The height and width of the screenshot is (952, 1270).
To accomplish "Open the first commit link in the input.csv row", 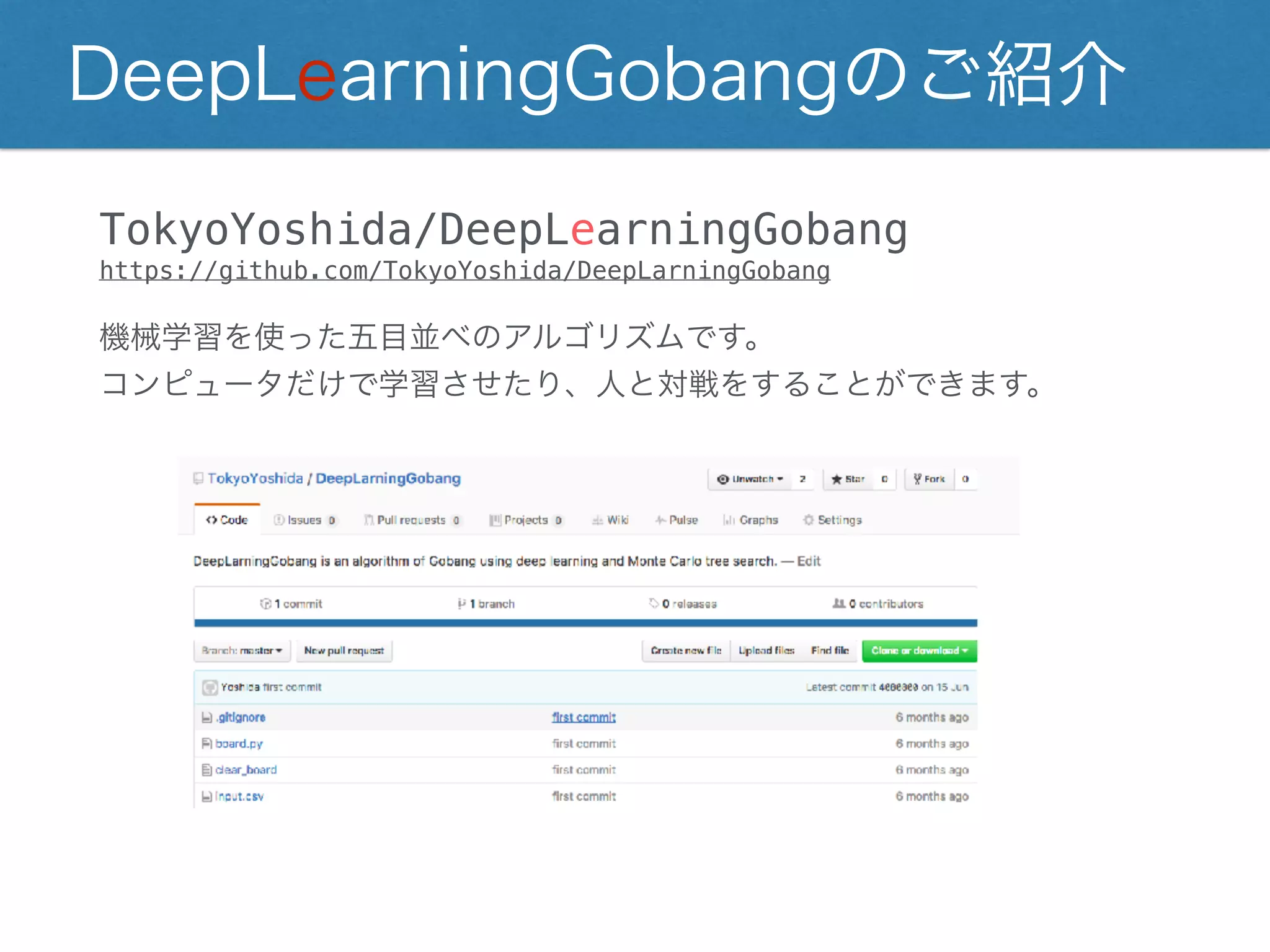I will (x=584, y=796).
